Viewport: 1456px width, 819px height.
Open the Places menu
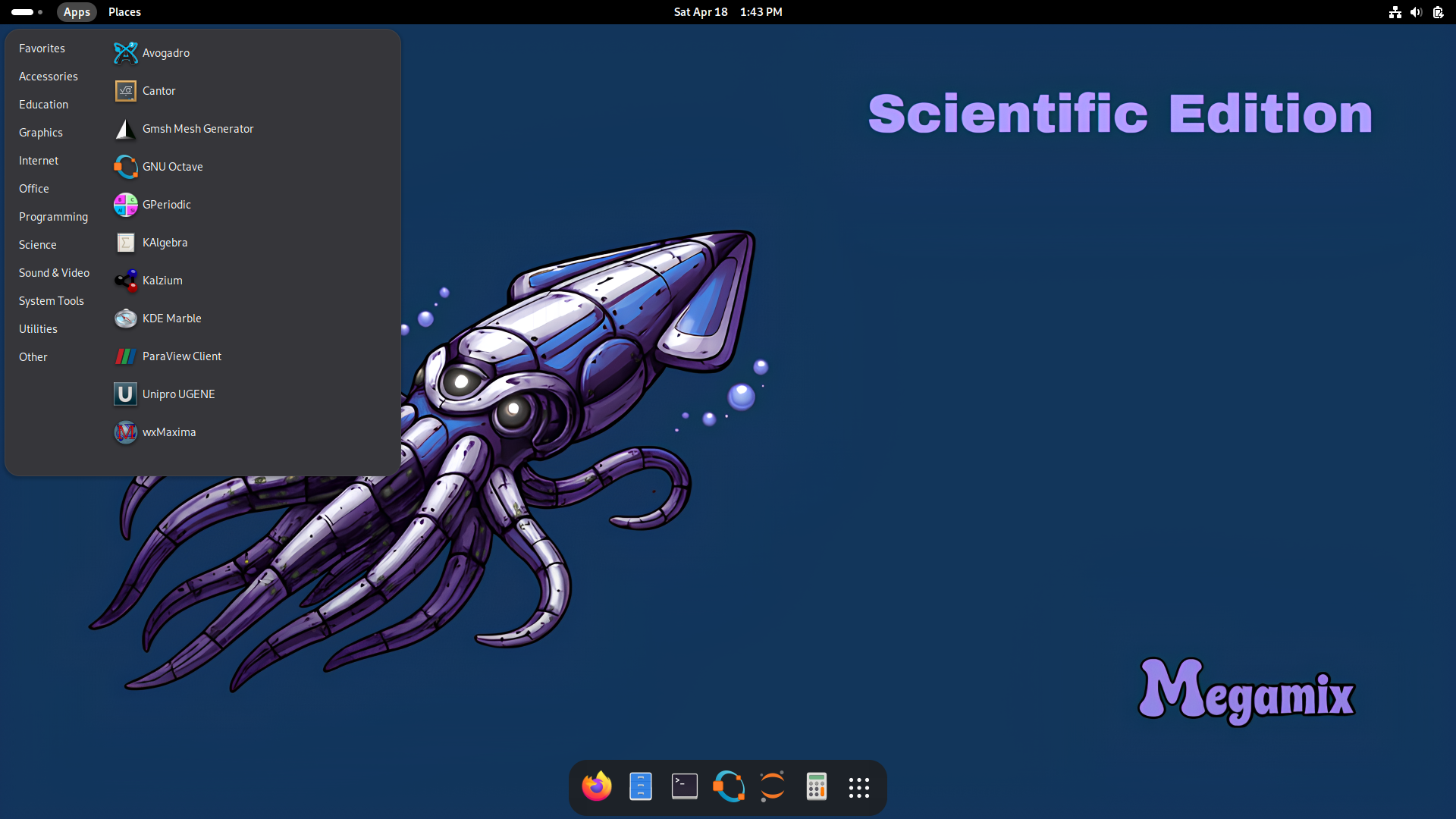tap(124, 11)
